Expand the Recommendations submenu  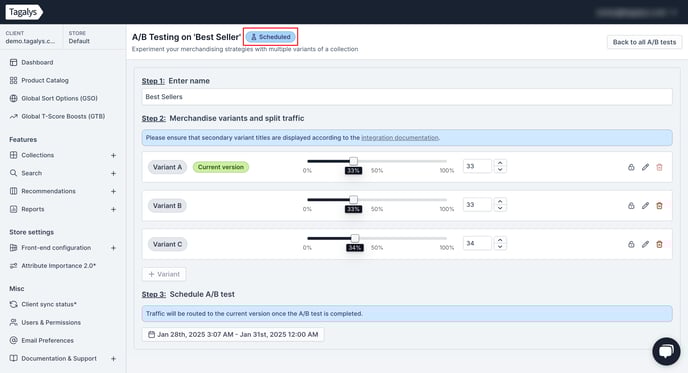coord(113,191)
